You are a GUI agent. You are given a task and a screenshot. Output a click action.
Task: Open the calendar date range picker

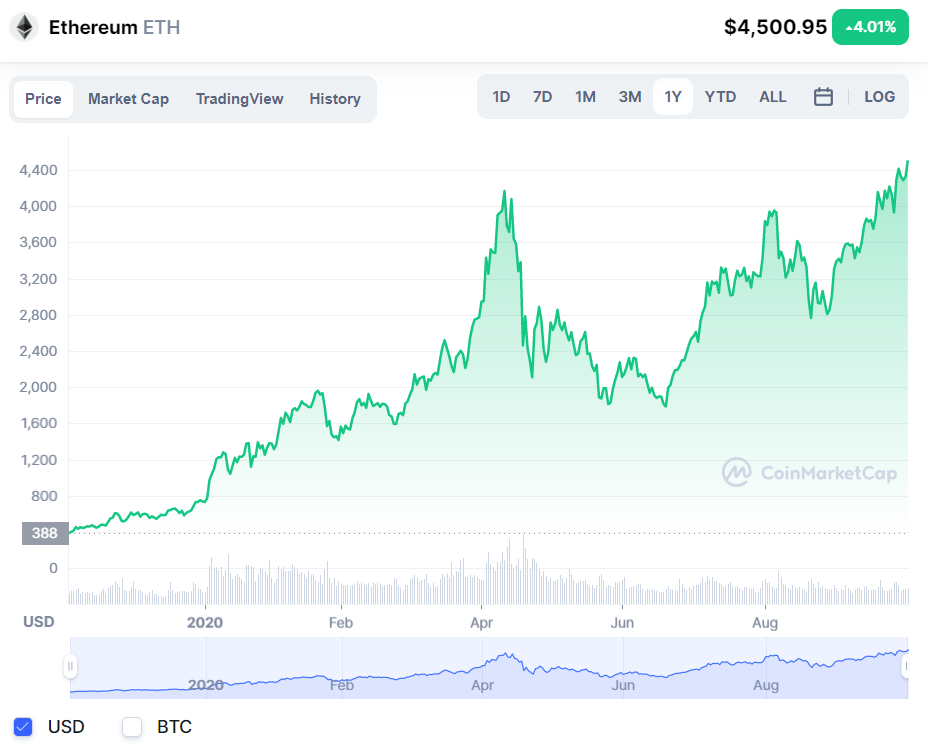click(823, 96)
